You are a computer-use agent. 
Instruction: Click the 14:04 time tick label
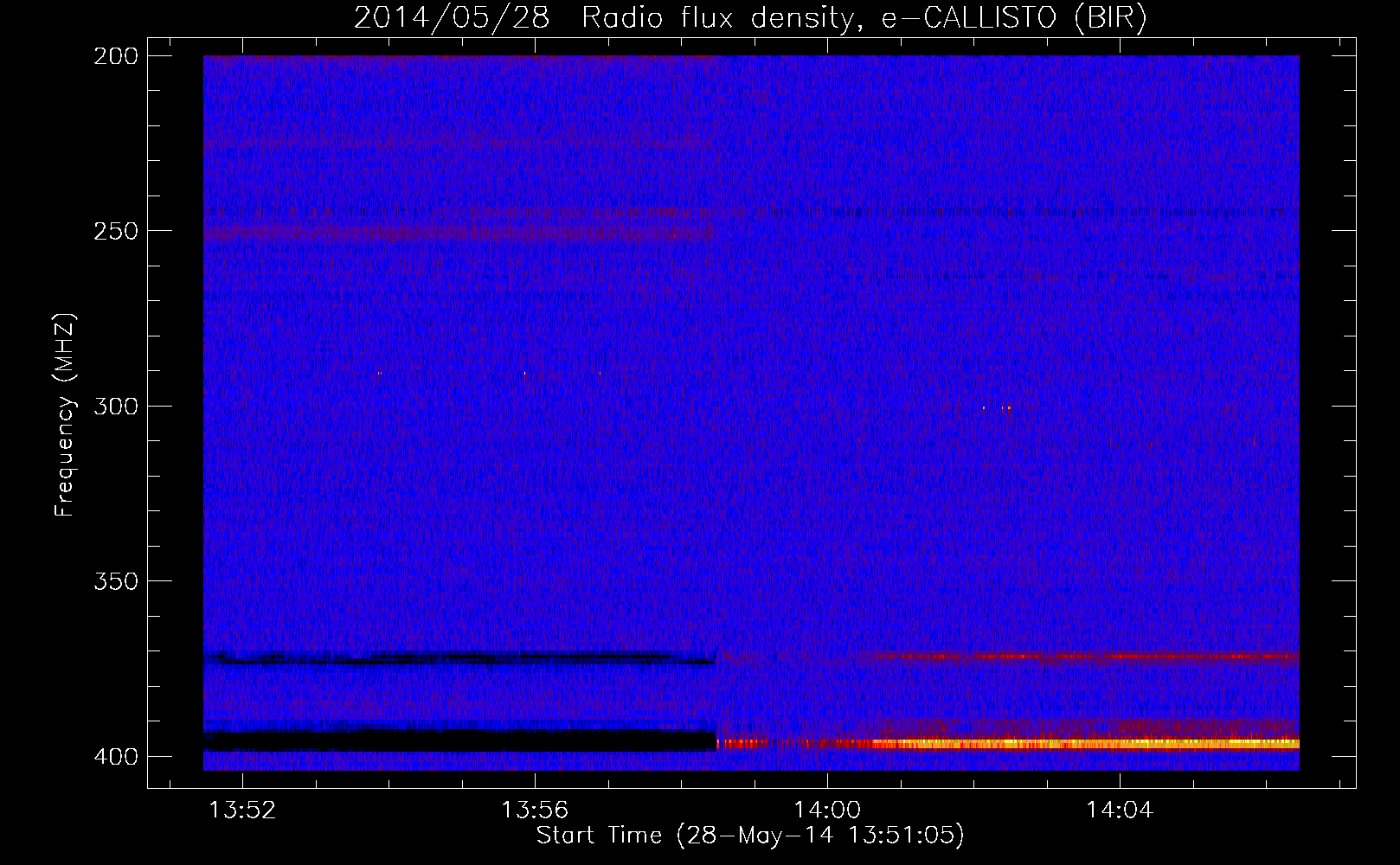tap(1121, 810)
